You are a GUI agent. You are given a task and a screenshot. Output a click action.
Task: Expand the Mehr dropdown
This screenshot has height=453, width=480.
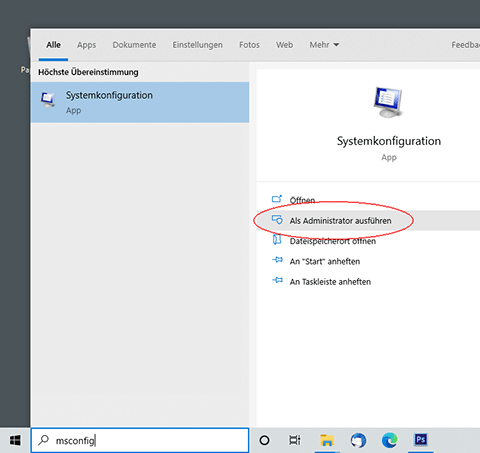324,45
